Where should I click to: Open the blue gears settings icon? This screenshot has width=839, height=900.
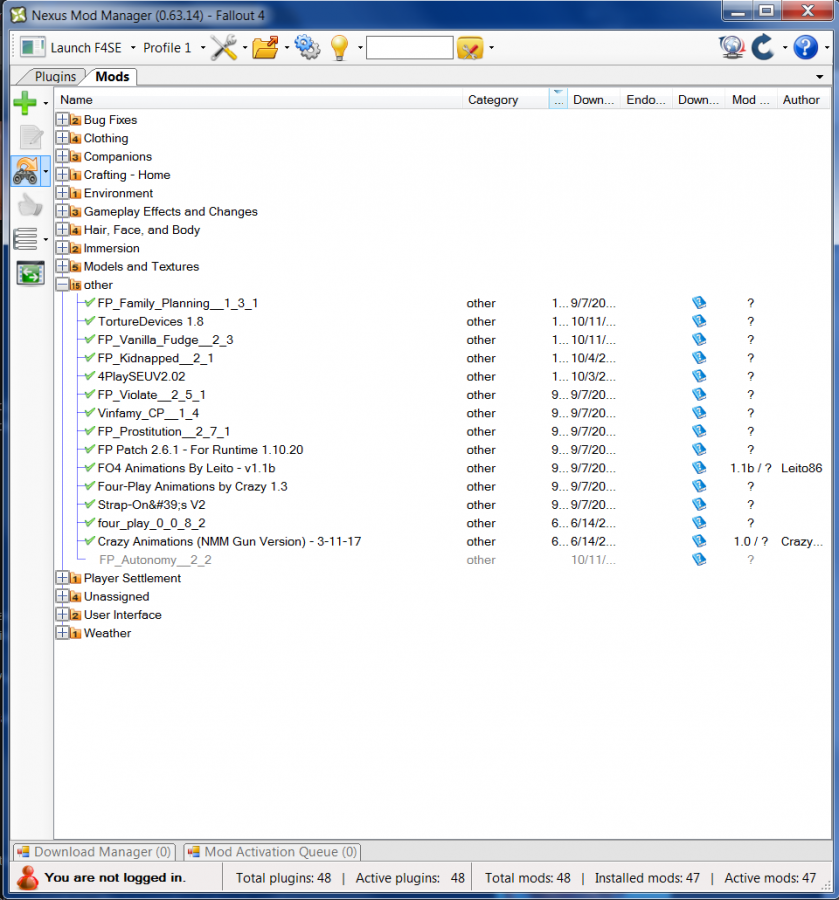(307, 48)
